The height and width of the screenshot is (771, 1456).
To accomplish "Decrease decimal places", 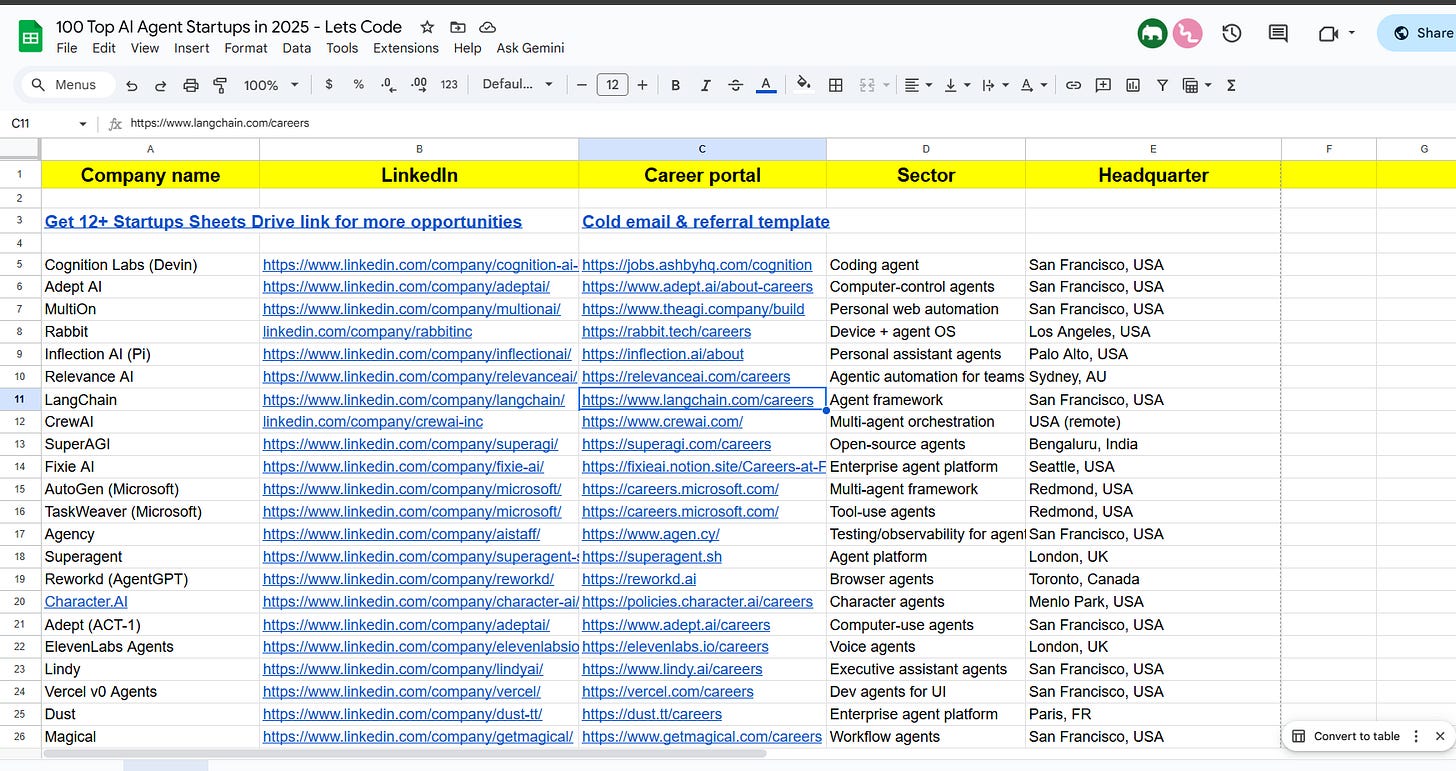I will [388, 85].
